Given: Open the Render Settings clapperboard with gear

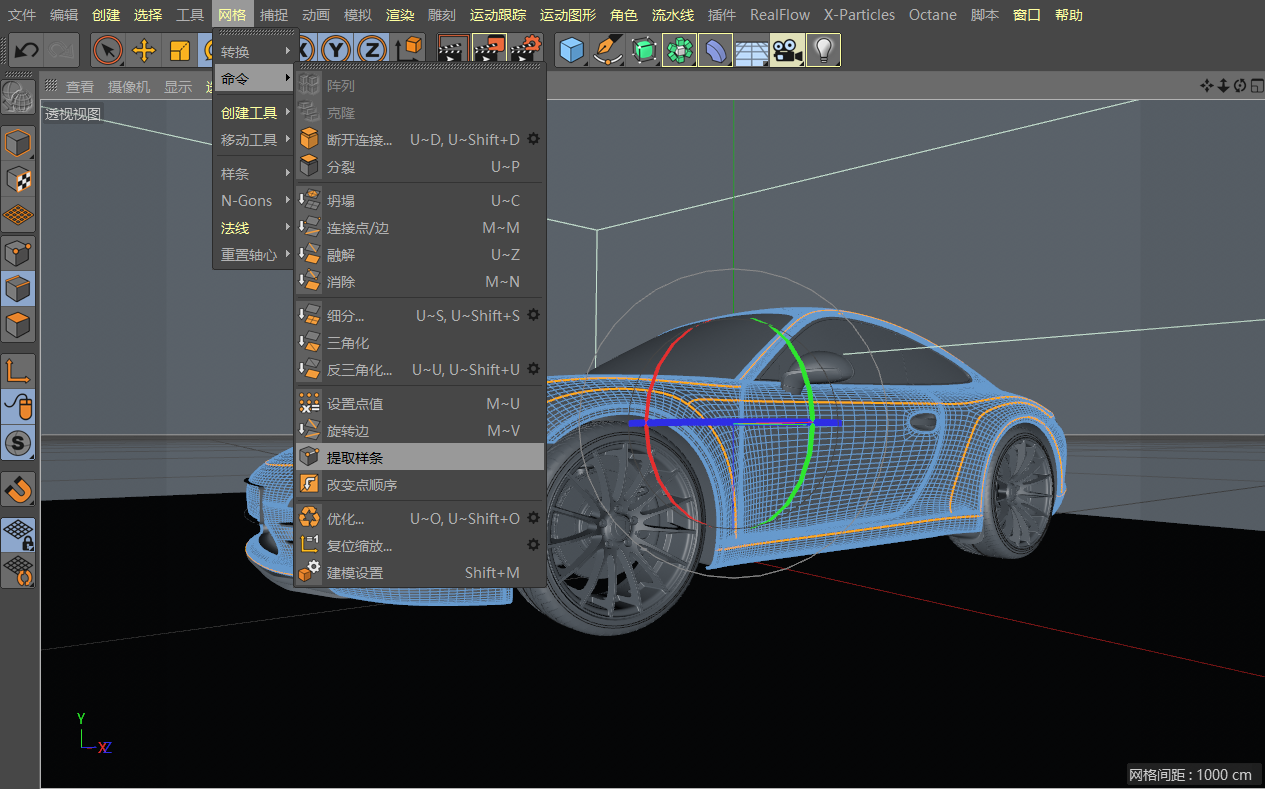Looking at the screenshot, I should pos(526,50).
